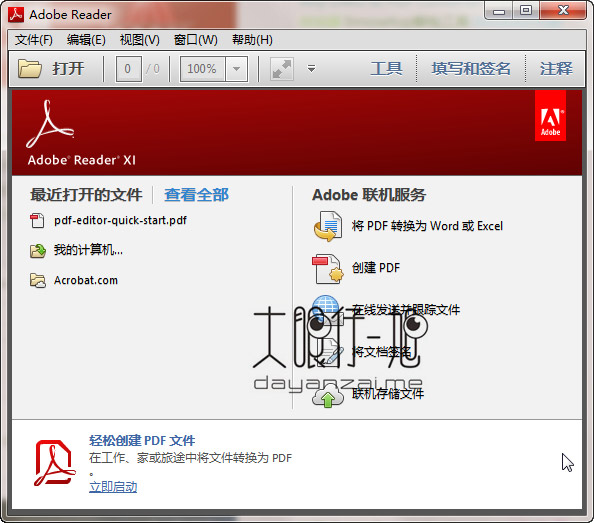The height and width of the screenshot is (523, 594).
Task: Click the Acrobat.com folder icon
Action: (38, 281)
